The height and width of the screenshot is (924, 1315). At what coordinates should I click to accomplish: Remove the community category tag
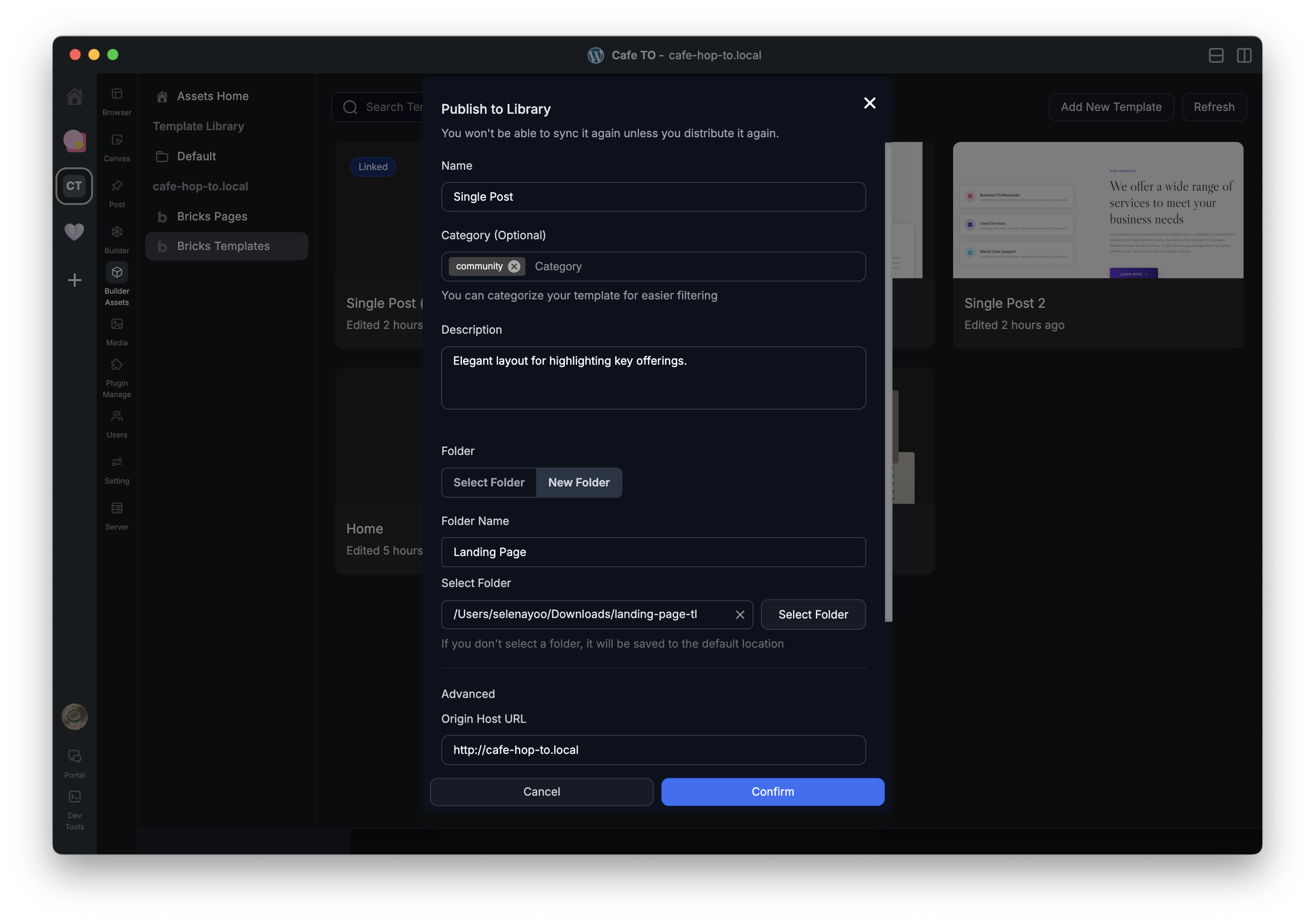(514, 266)
